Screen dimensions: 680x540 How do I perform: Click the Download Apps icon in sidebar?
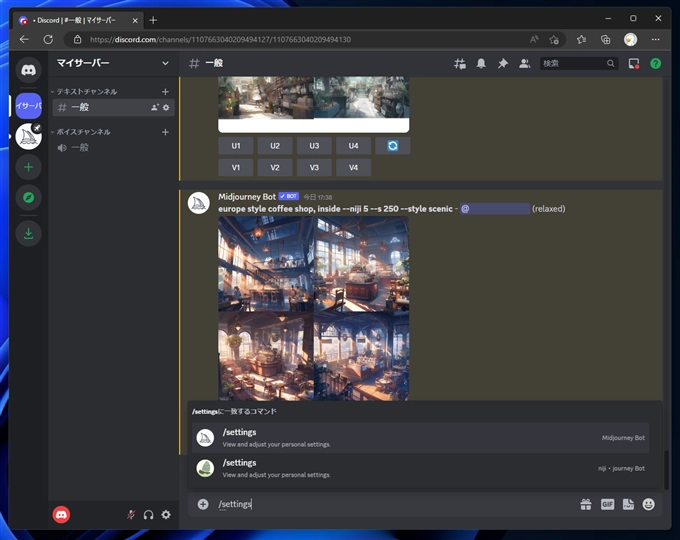pos(29,233)
